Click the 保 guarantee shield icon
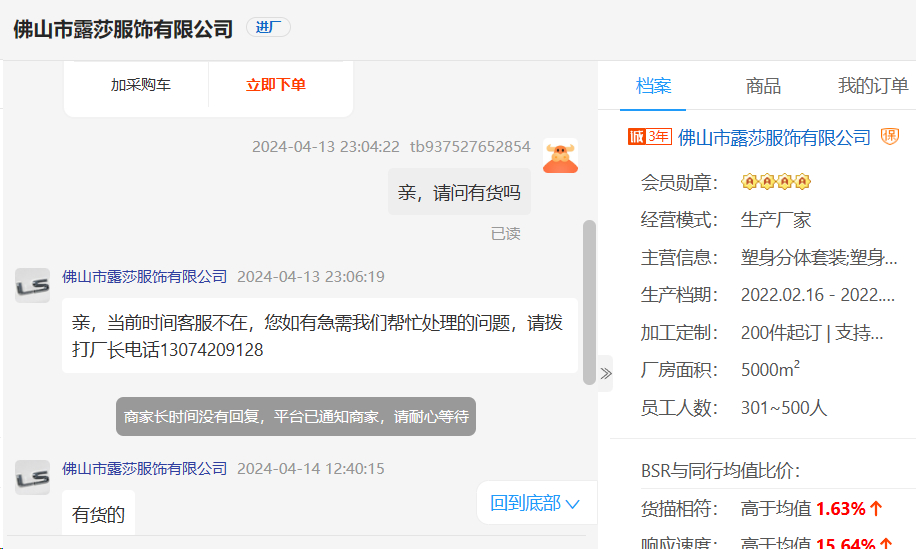This screenshot has width=916, height=549. pos(890,137)
